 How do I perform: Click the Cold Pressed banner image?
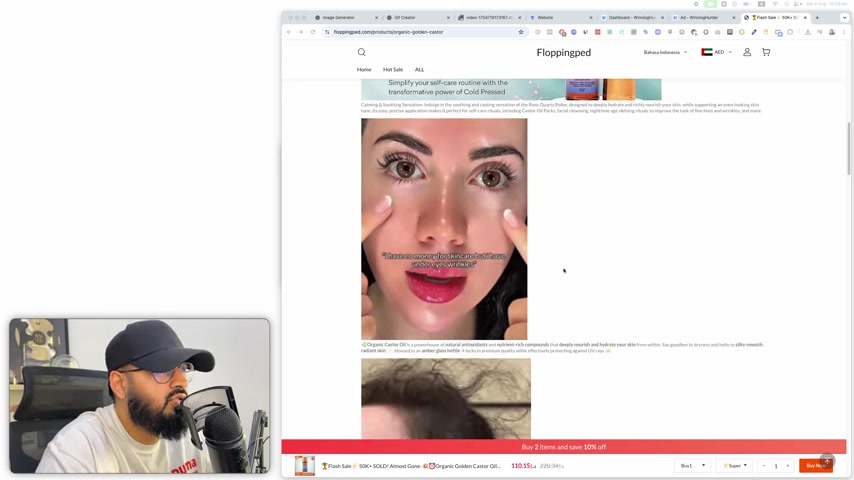pyautogui.click(x=511, y=89)
